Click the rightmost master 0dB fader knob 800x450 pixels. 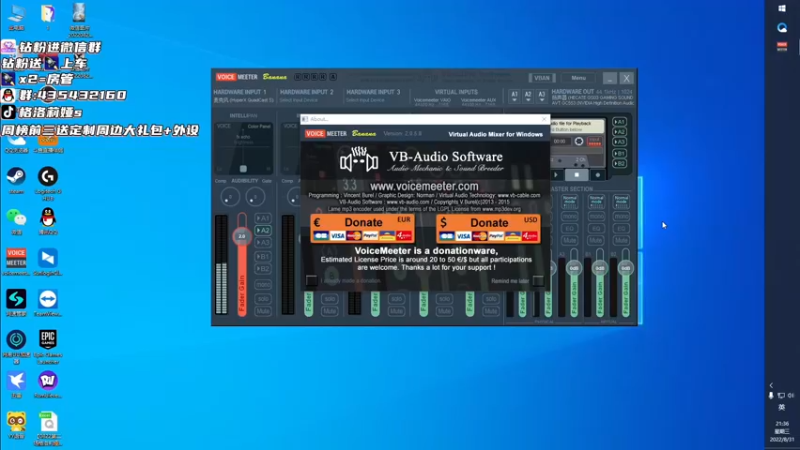pyautogui.click(x=626, y=268)
